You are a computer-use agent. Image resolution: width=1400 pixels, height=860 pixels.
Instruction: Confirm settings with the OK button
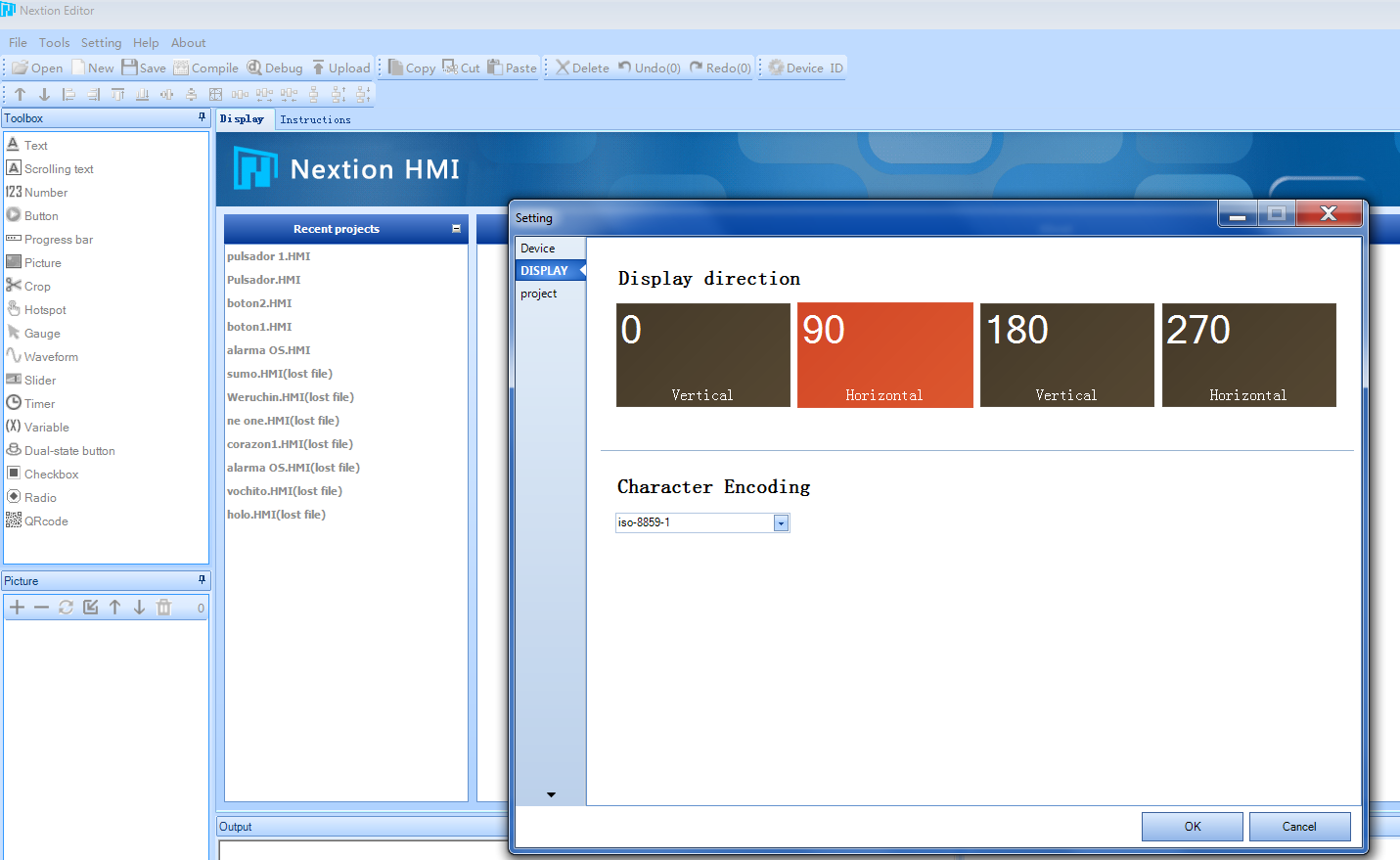[x=1193, y=827]
